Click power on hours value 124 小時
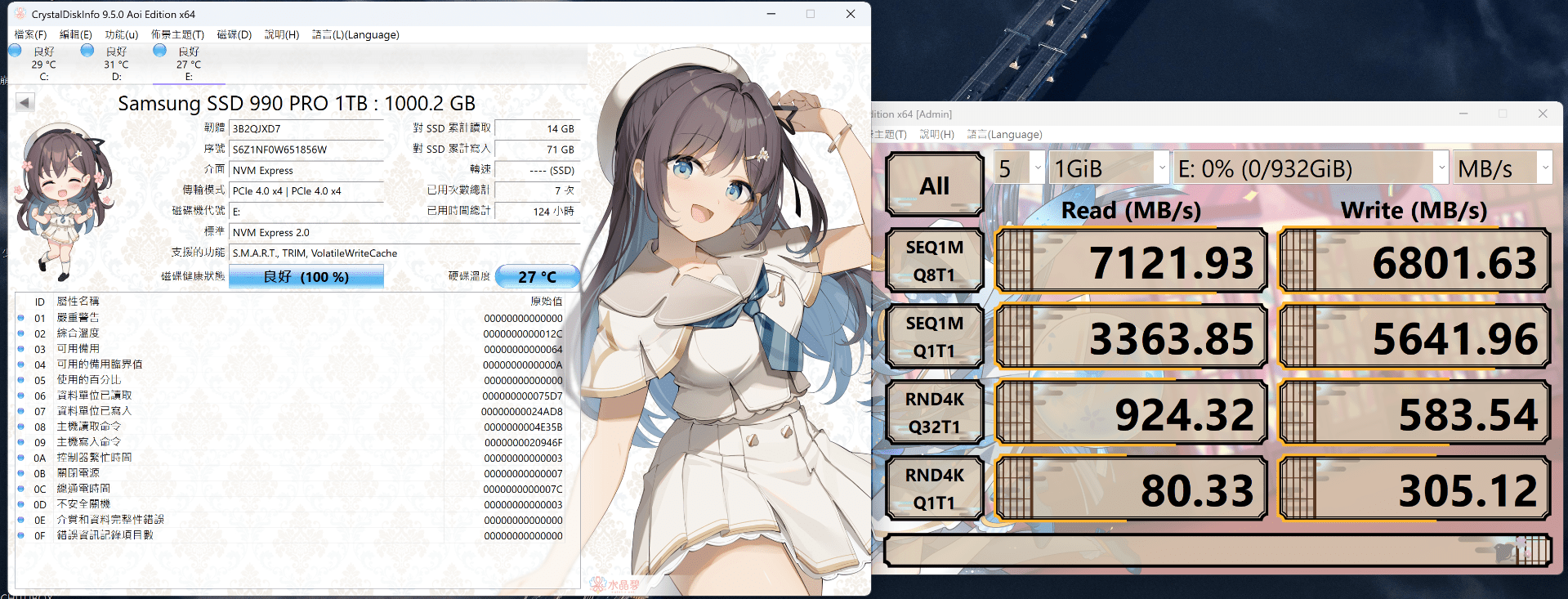Image resolution: width=1568 pixels, height=599 pixels. click(537, 211)
